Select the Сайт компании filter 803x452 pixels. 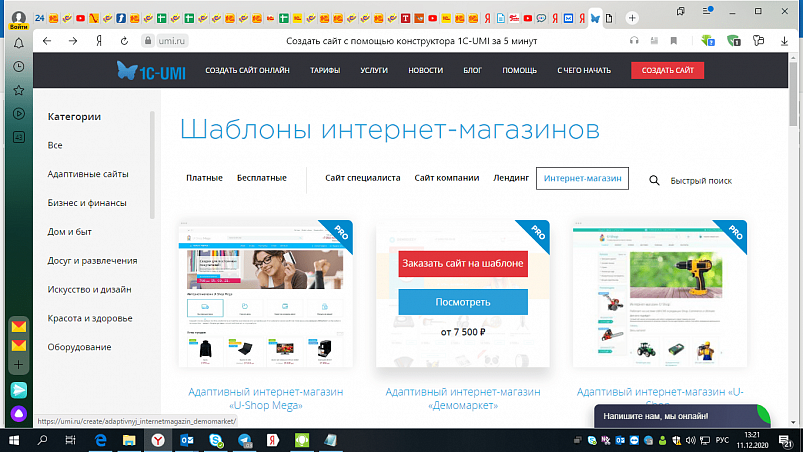(x=447, y=178)
